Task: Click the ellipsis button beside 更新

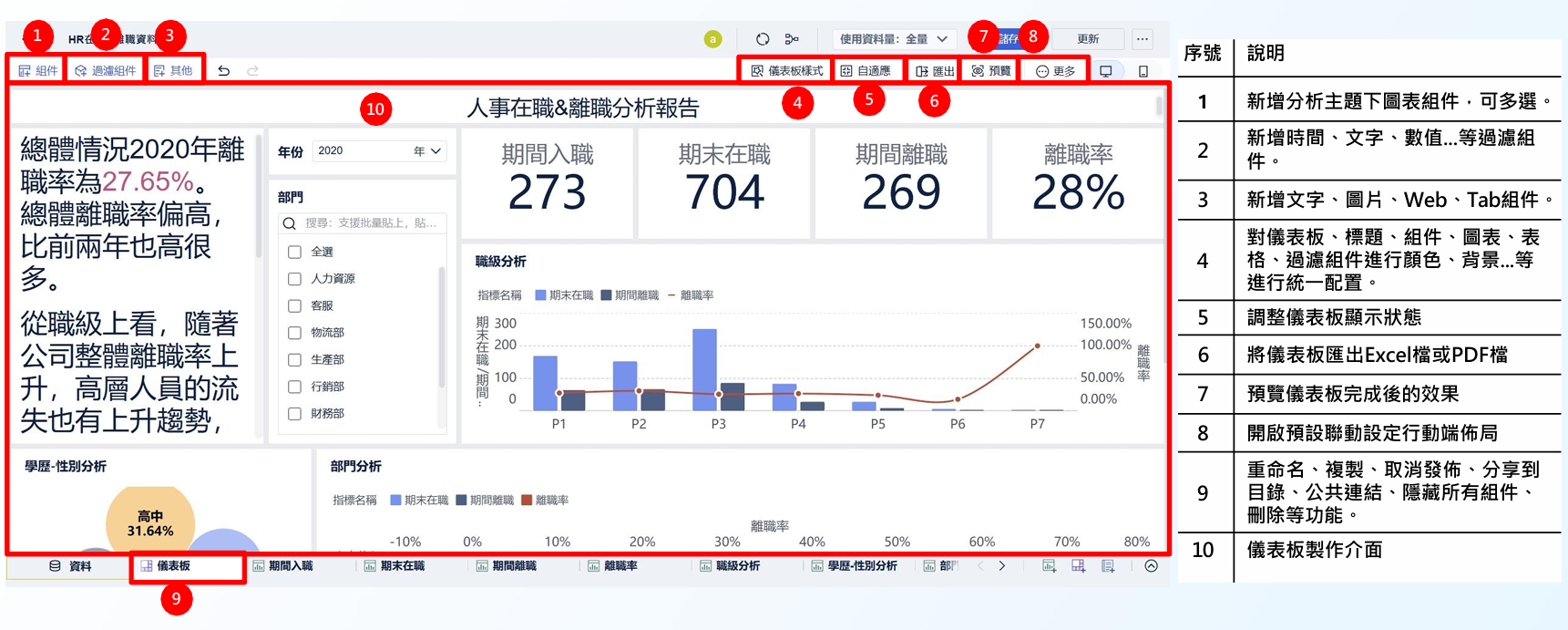Action: pos(1143,39)
